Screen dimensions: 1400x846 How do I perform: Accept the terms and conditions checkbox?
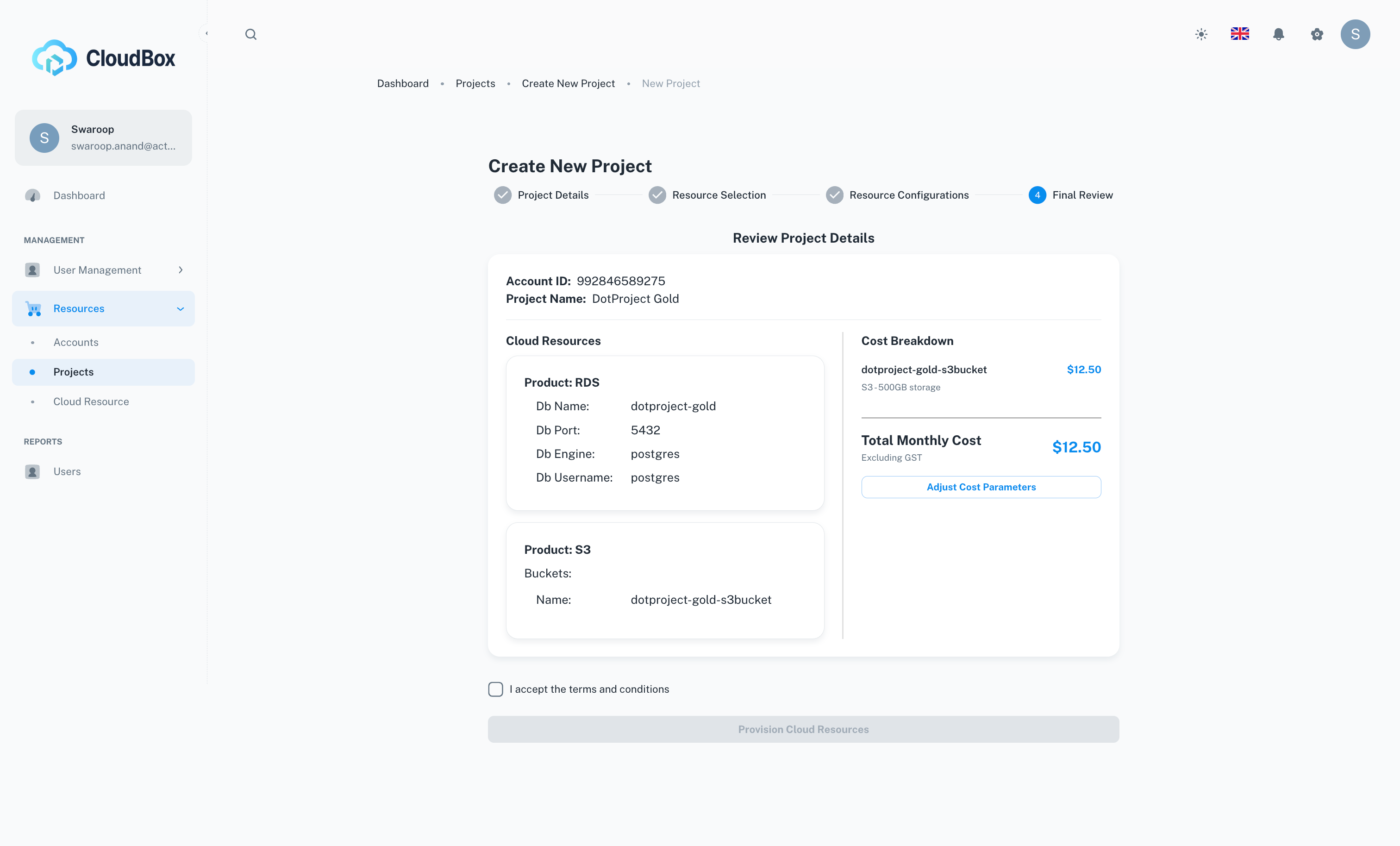pos(495,689)
